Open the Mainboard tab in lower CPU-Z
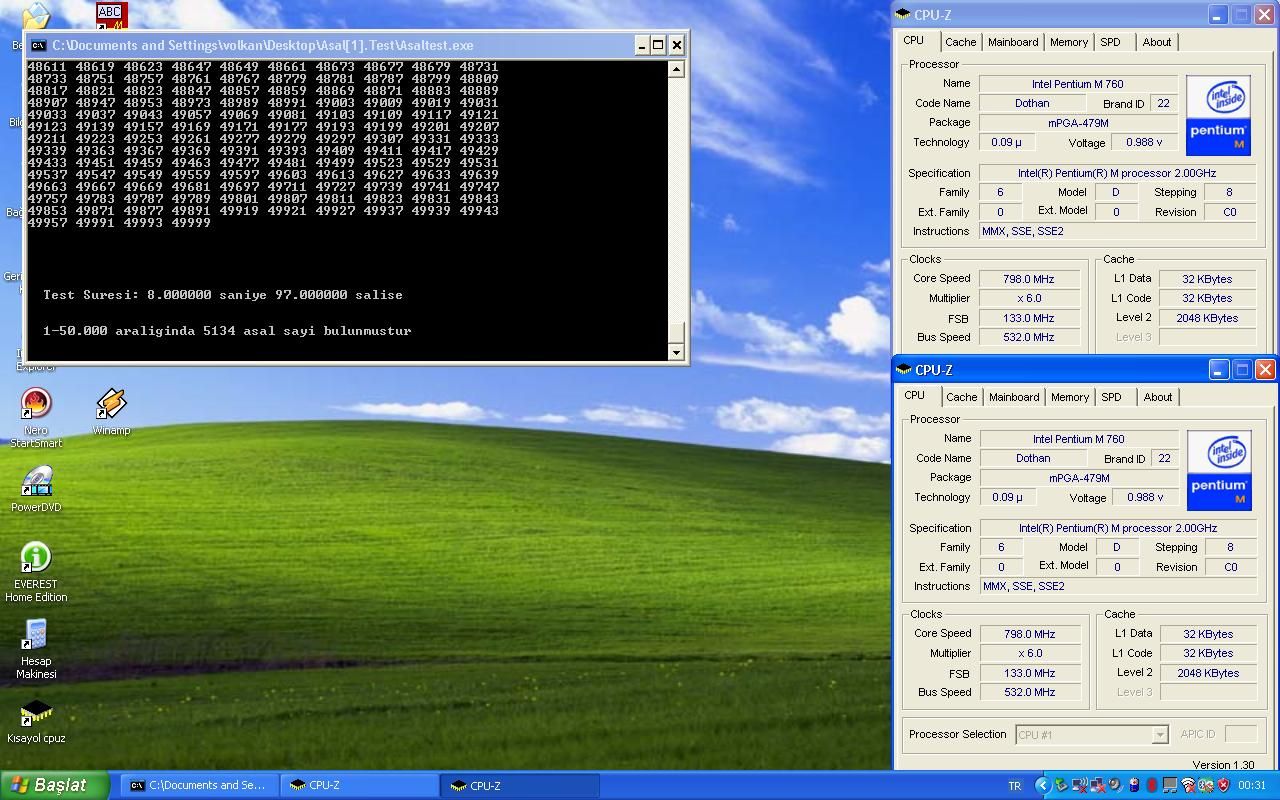The image size is (1280, 800). 1014,397
